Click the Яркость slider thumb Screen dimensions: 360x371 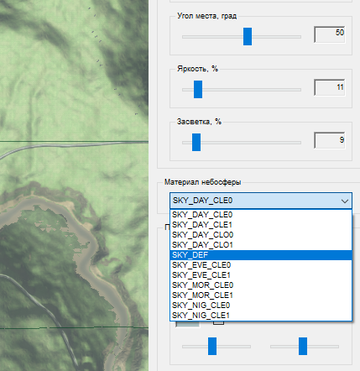click(198, 89)
